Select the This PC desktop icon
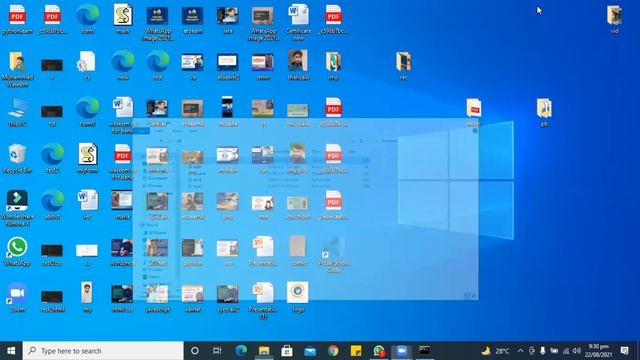 pos(17,112)
